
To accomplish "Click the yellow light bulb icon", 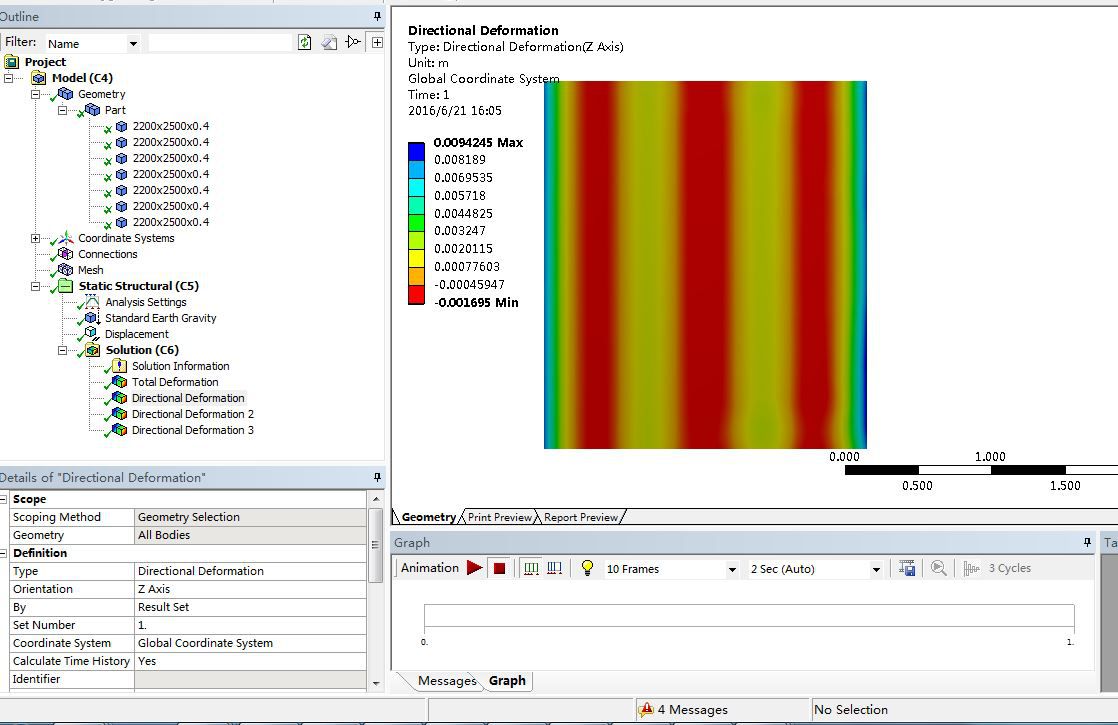I will point(587,568).
